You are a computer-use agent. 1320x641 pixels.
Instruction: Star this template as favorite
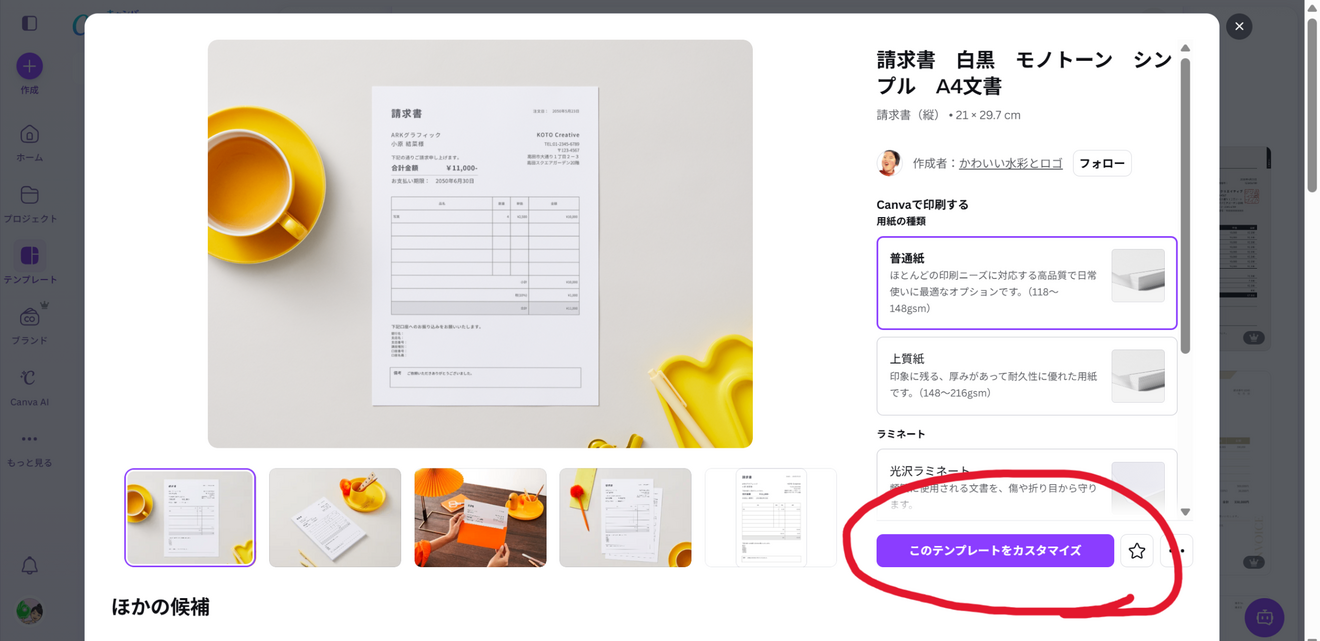1136,550
